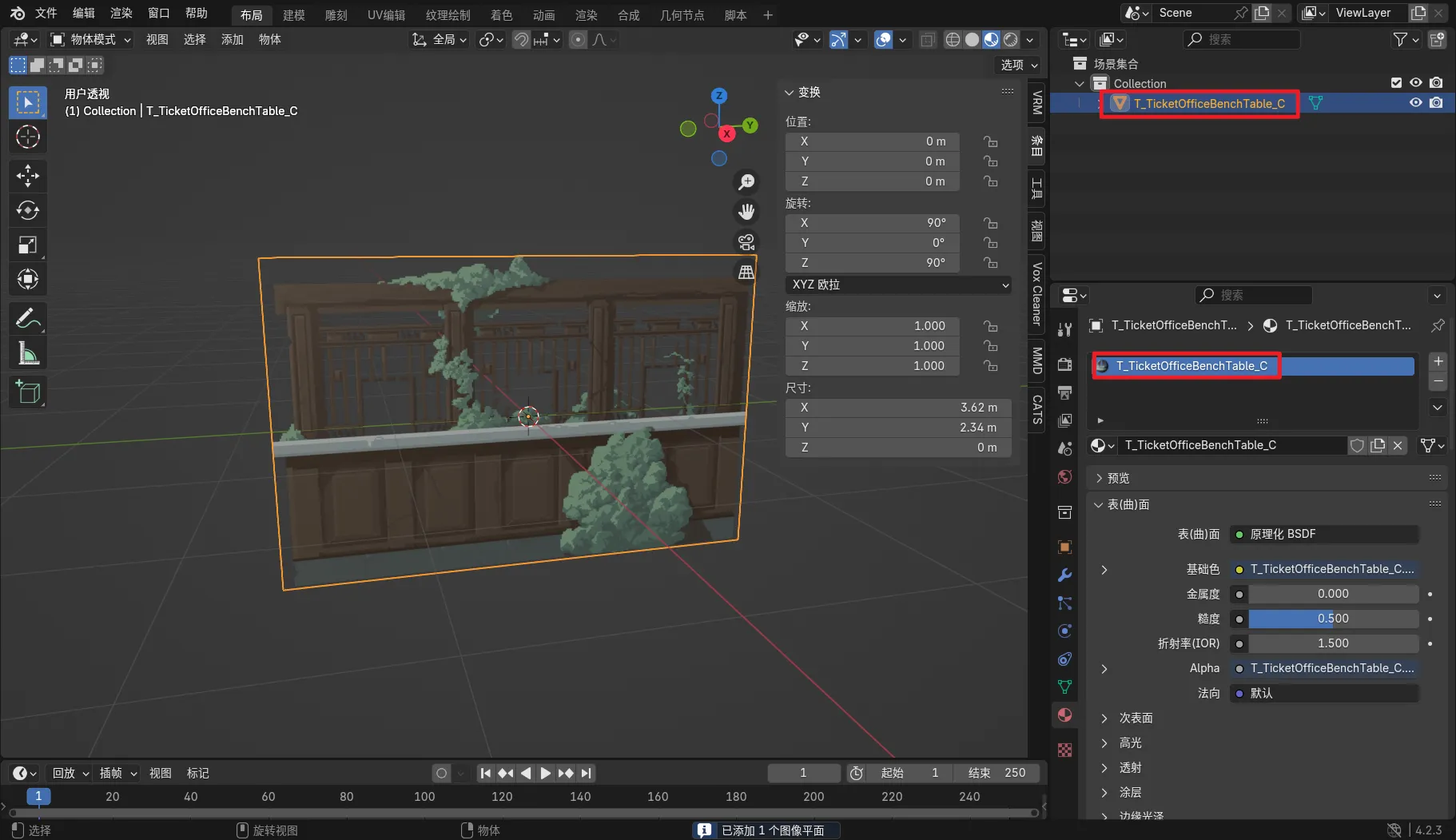Switch to the UV编辑 workspace tab
Viewport: 1456px width, 840px height.
pos(386,15)
